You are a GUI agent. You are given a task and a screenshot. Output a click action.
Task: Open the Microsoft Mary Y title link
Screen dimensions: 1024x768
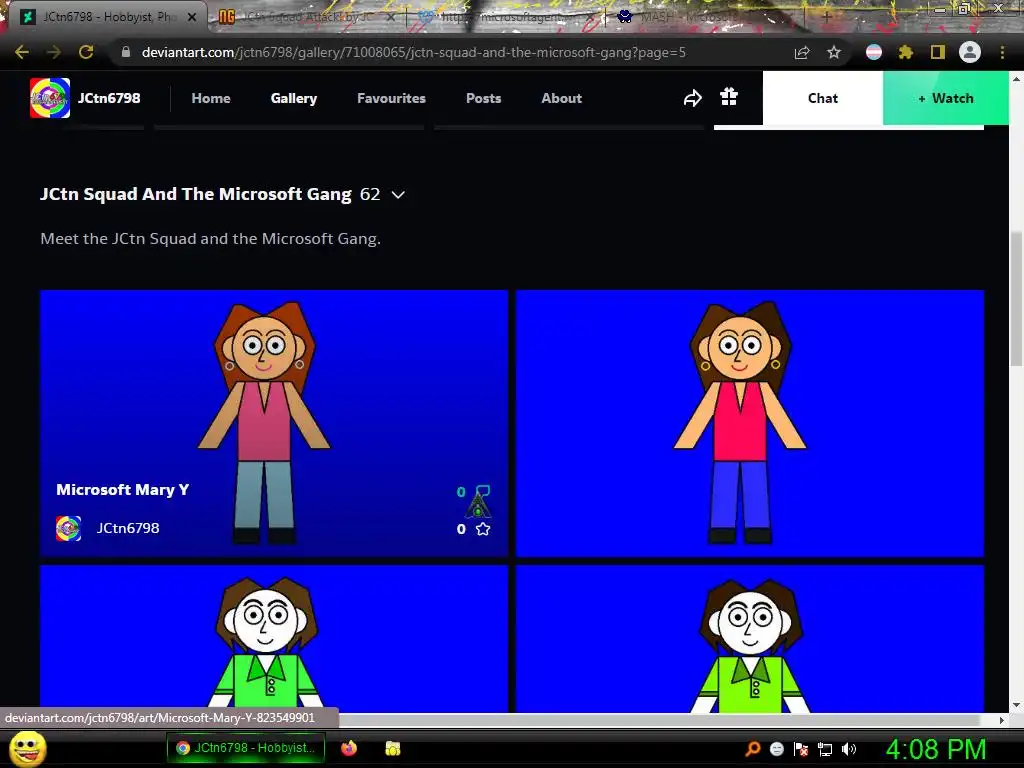click(x=123, y=490)
